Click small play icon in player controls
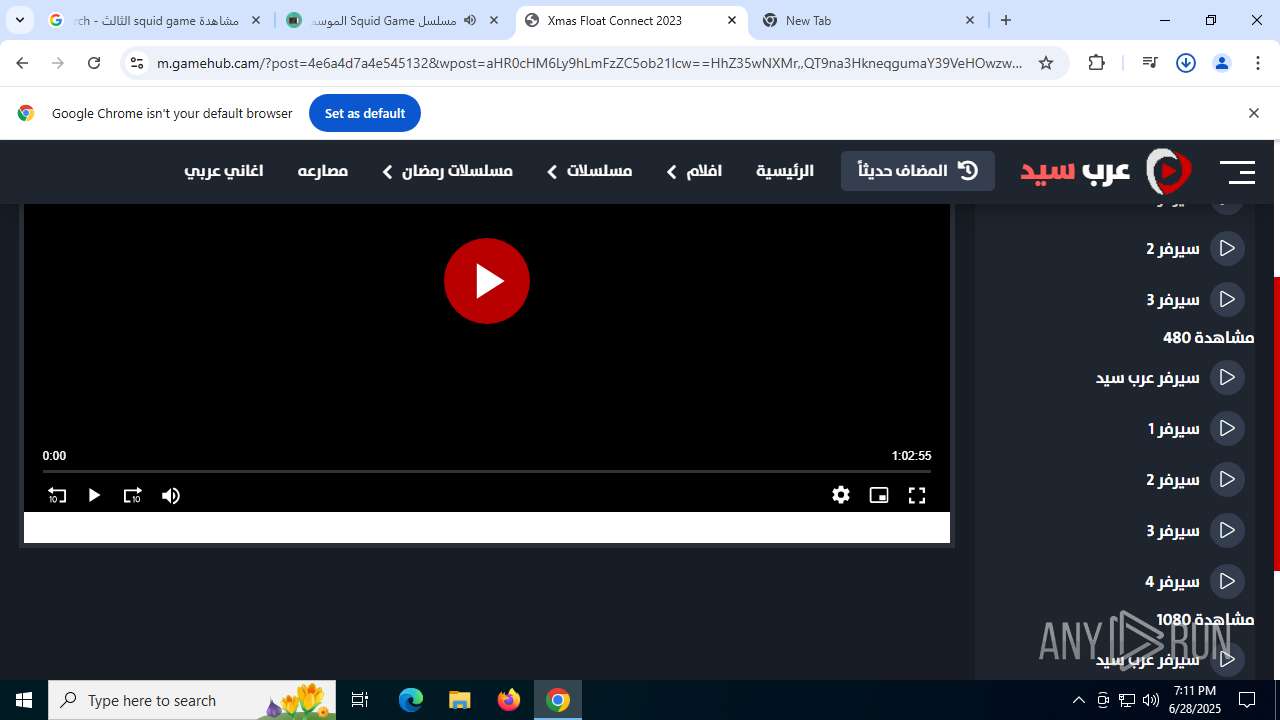The height and width of the screenshot is (720, 1280). click(x=94, y=495)
